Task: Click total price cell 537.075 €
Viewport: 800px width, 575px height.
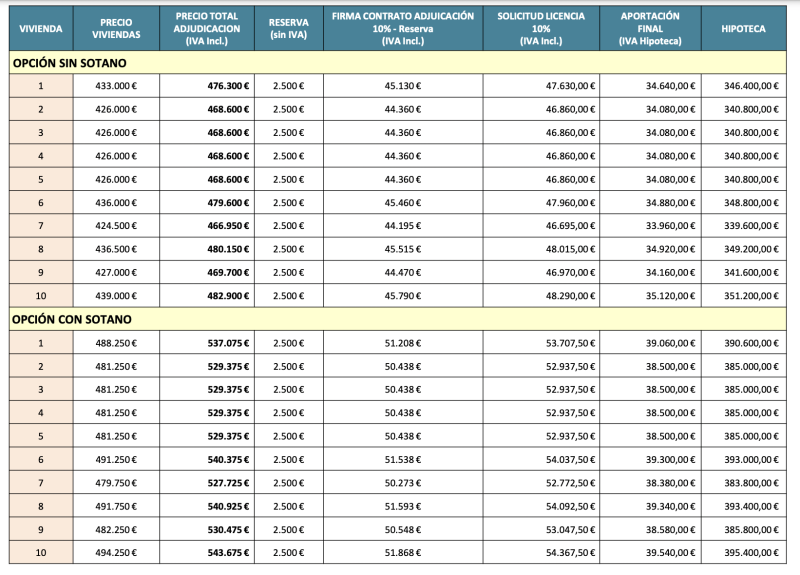Action: point(207,343)
